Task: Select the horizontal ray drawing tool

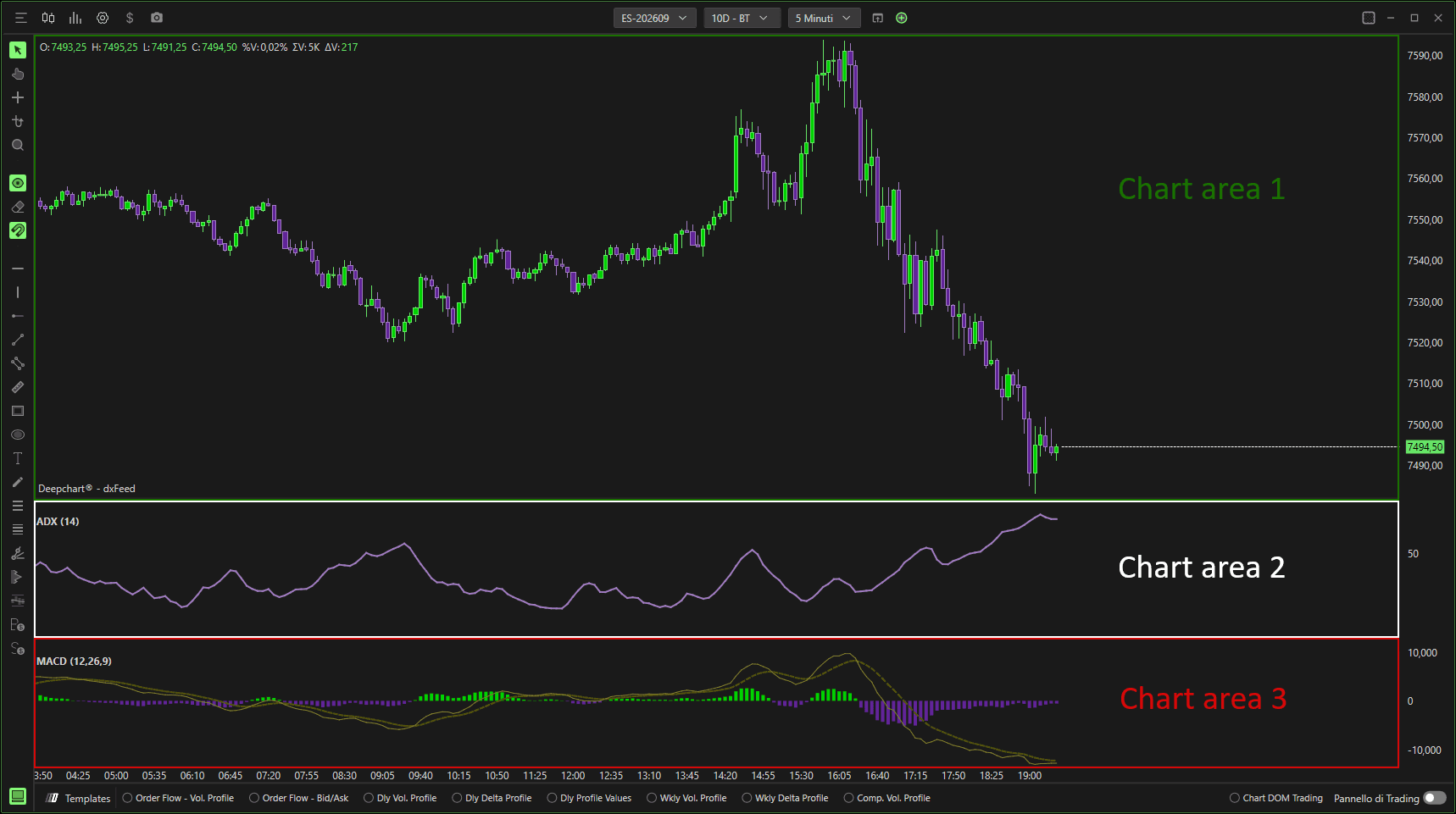Action: click(18, 316)
